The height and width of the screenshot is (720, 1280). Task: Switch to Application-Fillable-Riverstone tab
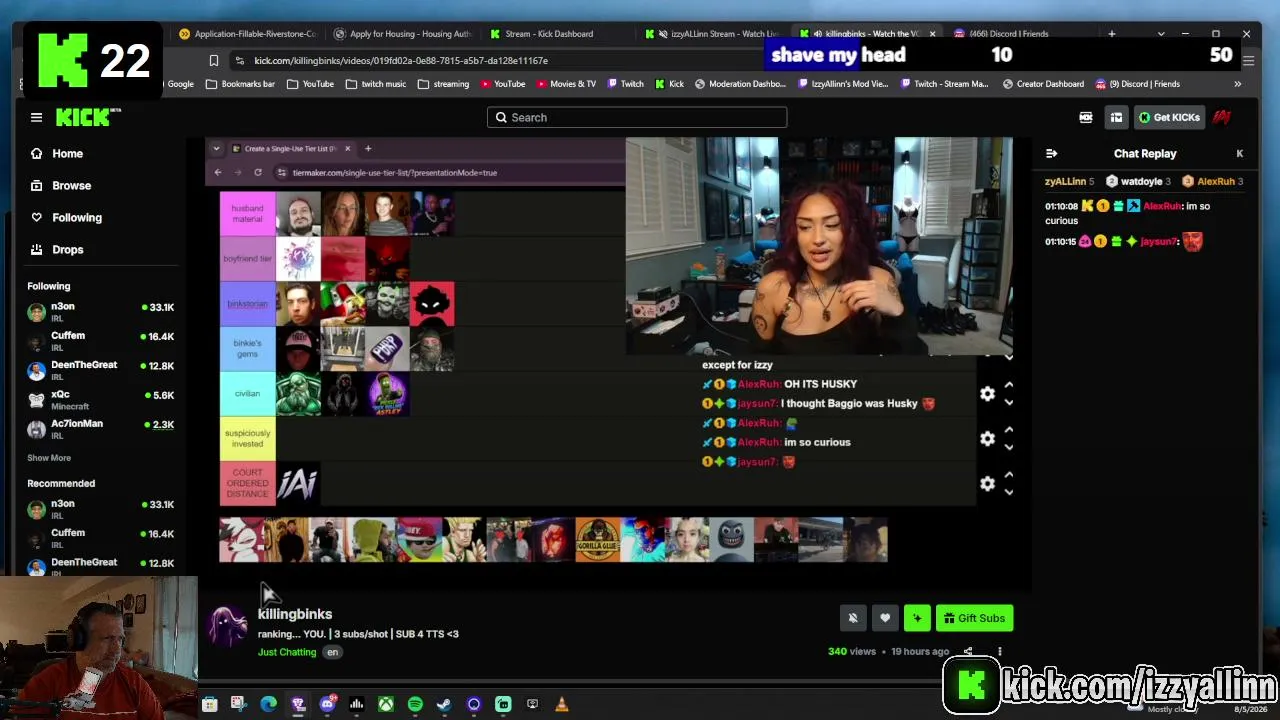click(x=247, y=34)
